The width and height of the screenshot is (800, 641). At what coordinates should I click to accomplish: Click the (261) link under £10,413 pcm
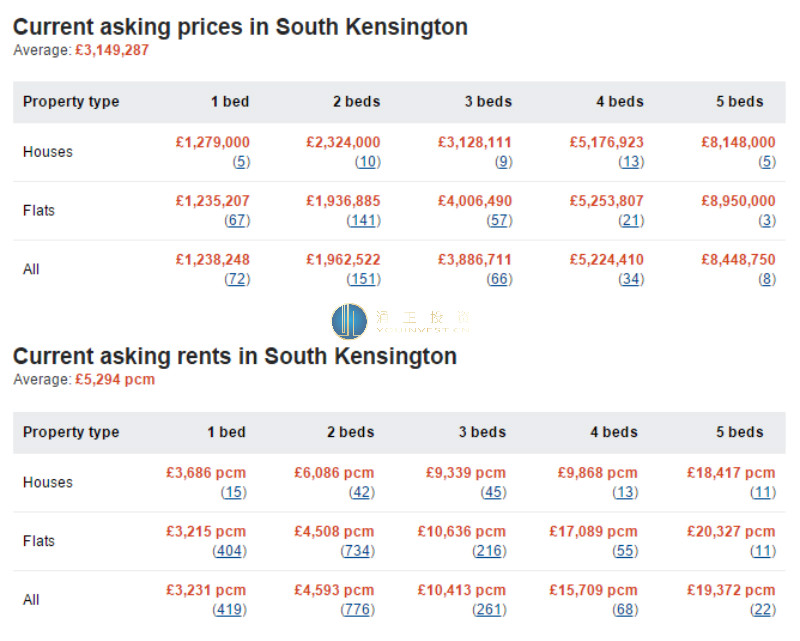[x=489, y=610]
